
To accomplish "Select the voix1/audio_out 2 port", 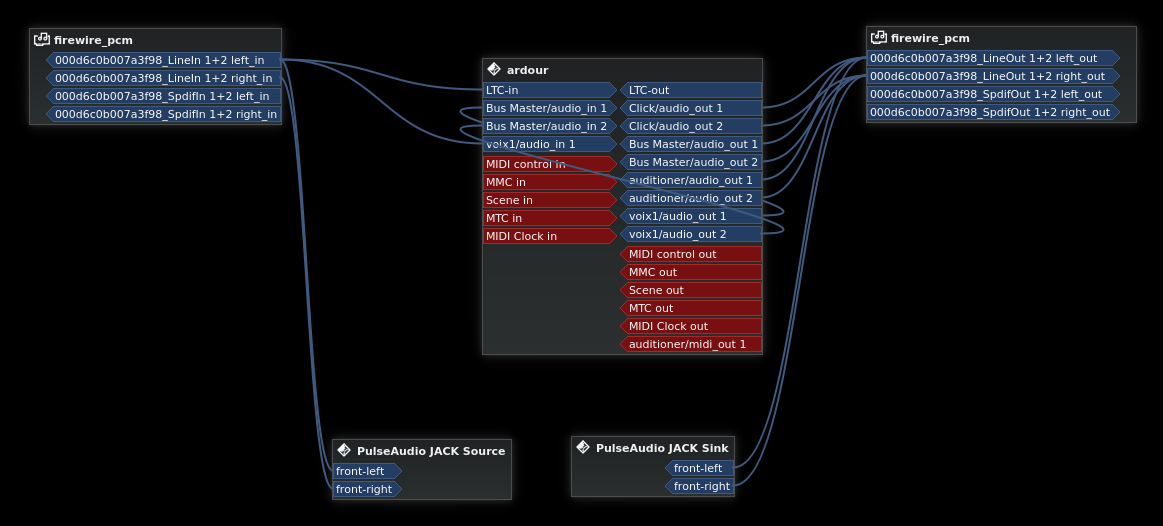I will (x=691, y=234).
